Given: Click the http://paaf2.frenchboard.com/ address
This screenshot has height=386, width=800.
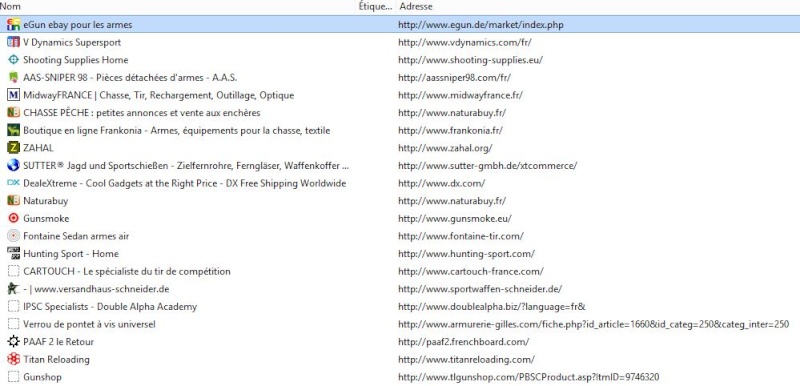Looking at the screenshot, I should (x=464, y=342).
